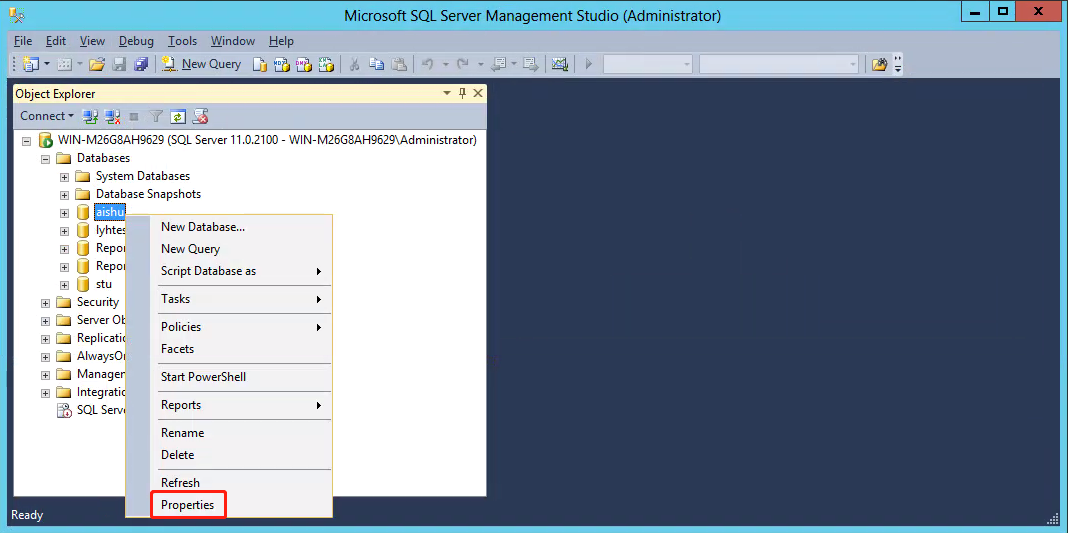Click the Analysis Services MDX Query icon
The image size is (1068, 533).
click(281, 64)
